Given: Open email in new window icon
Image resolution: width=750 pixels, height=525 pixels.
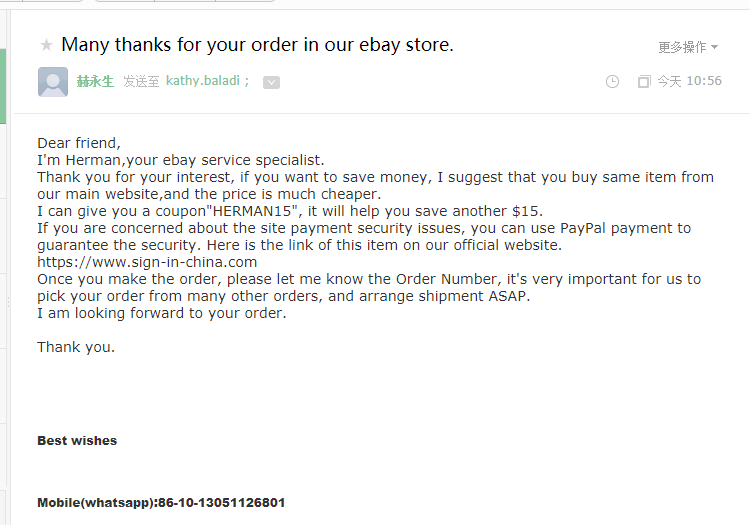Looking at the screenshot, I should 644,82.
